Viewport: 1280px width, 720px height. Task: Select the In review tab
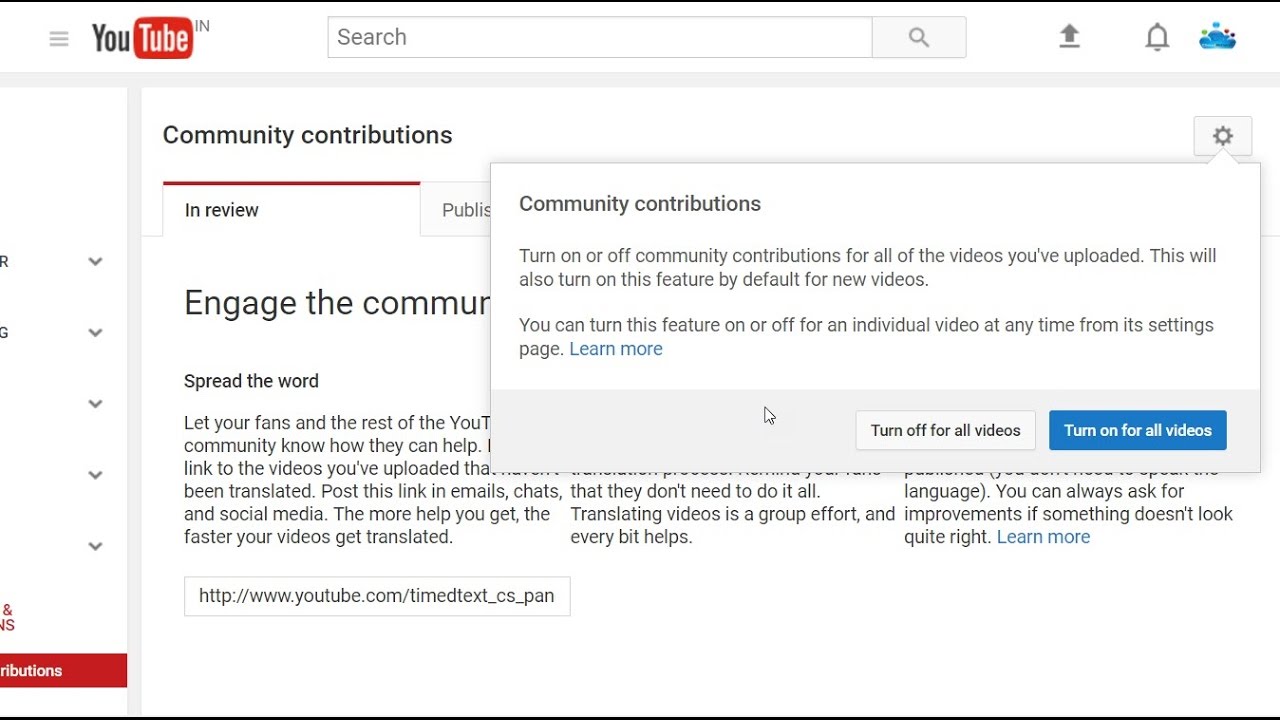click(x=291, y=210)
